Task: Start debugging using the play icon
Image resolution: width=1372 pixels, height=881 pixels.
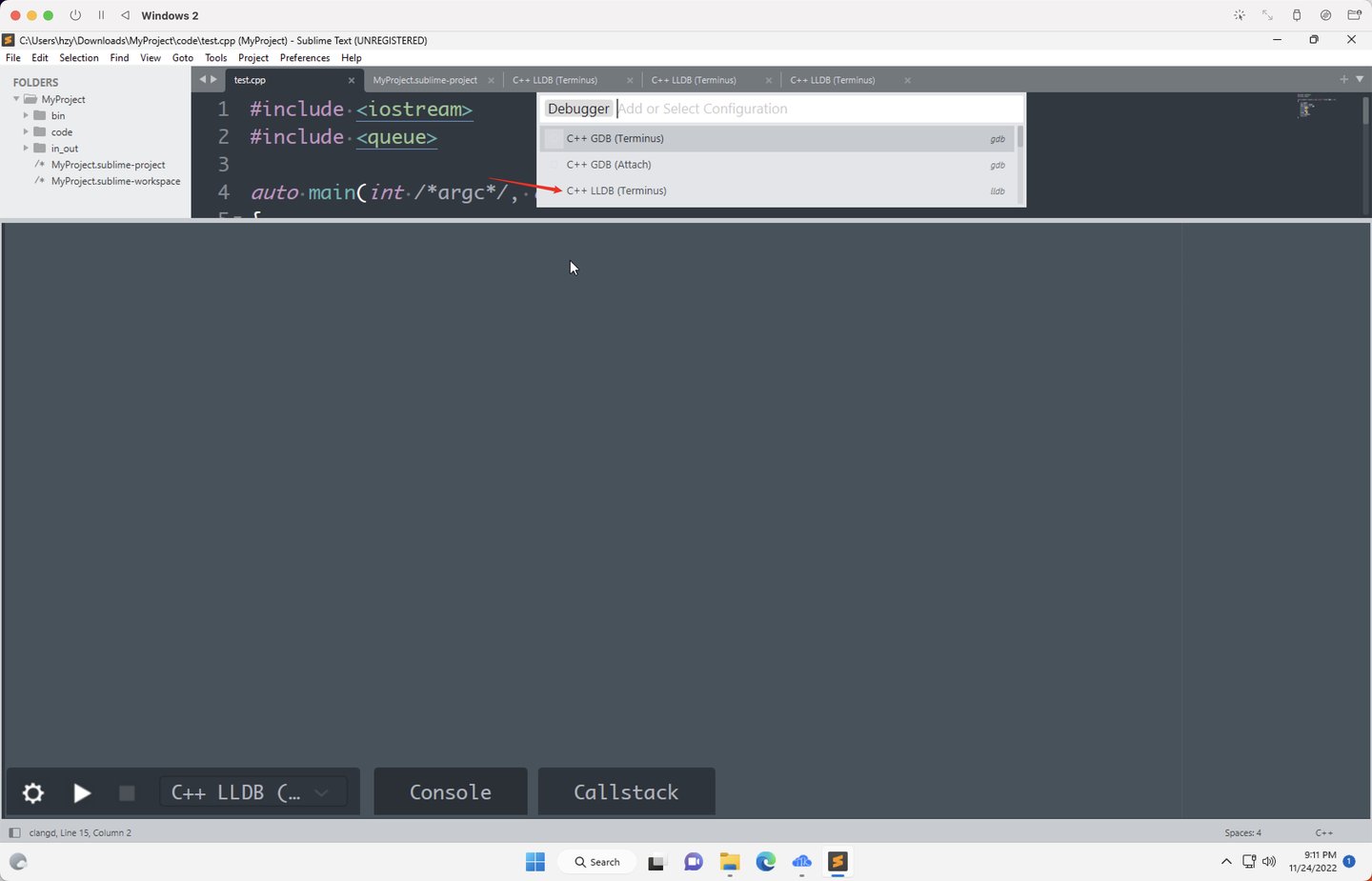Action: [82, 791]
